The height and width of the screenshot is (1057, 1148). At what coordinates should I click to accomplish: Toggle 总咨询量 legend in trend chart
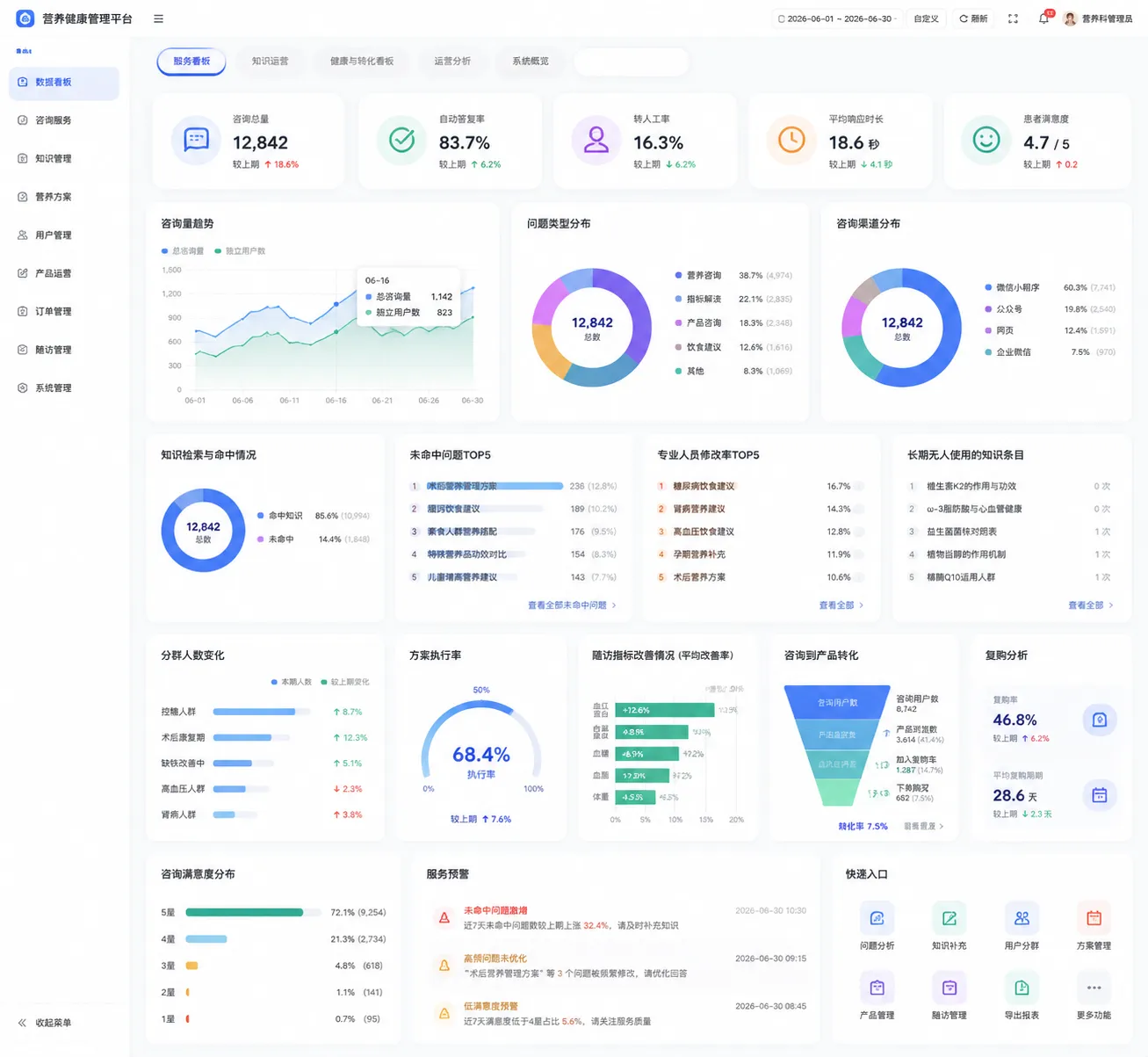[x=183, y=251]
